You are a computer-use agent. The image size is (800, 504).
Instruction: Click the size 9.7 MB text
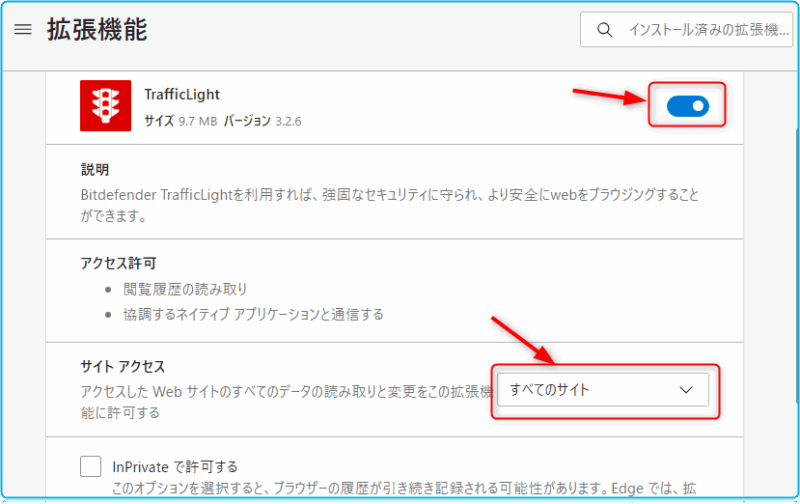point(181,121)
